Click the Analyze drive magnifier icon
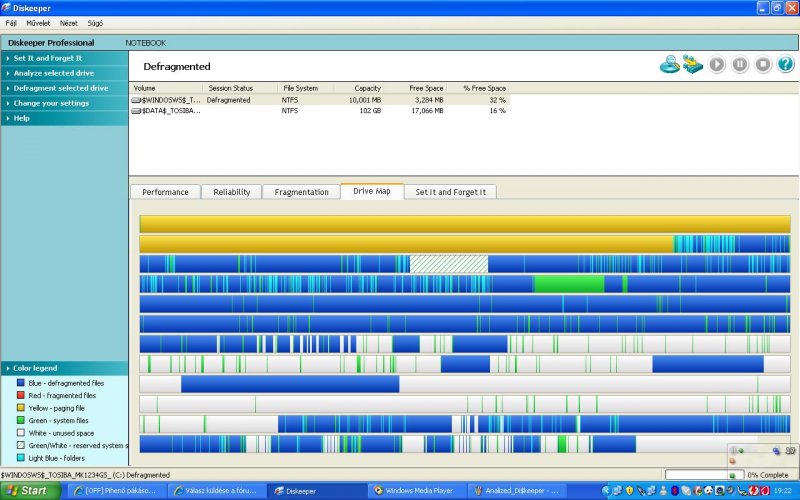Screen dimensions: 800x500 click(x=669, y=64)
